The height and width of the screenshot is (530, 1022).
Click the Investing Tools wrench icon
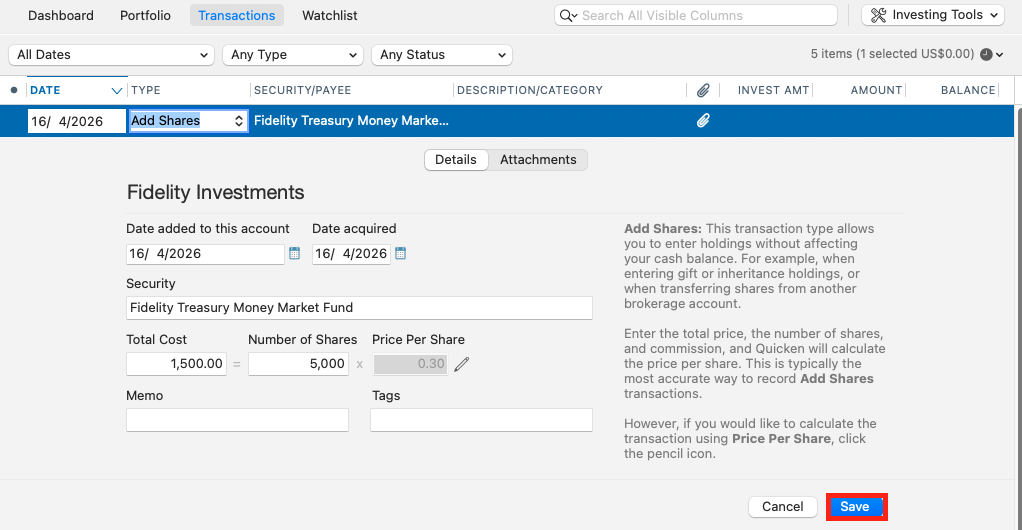click(879, 15)
